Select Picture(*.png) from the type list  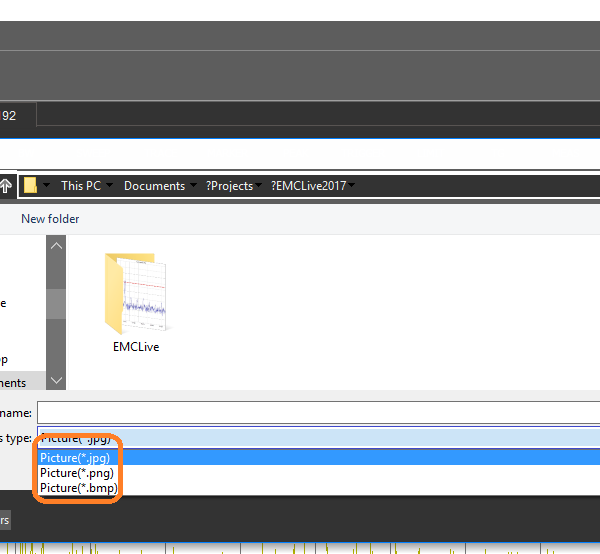pyautogui.click(x=77, y=472)
